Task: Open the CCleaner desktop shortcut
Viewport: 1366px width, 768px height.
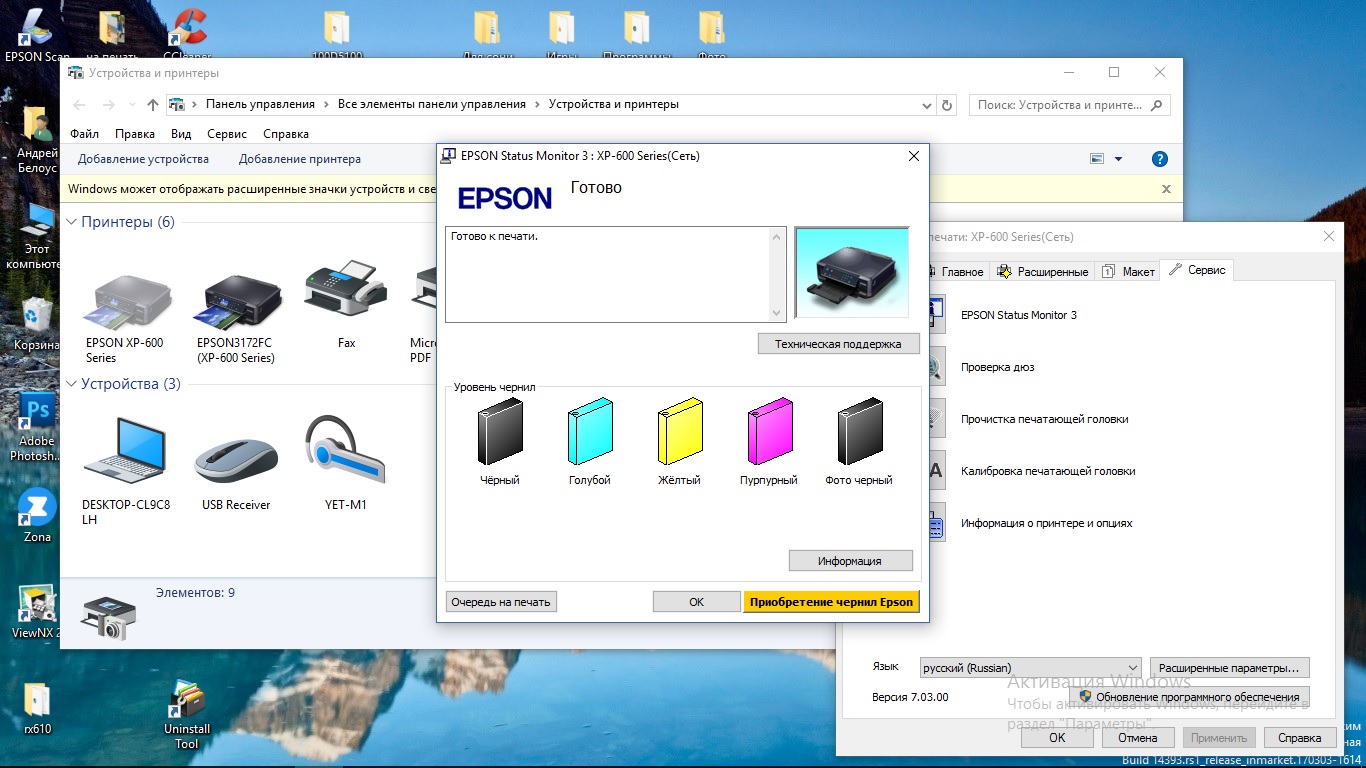Action: tap(189, 35)
